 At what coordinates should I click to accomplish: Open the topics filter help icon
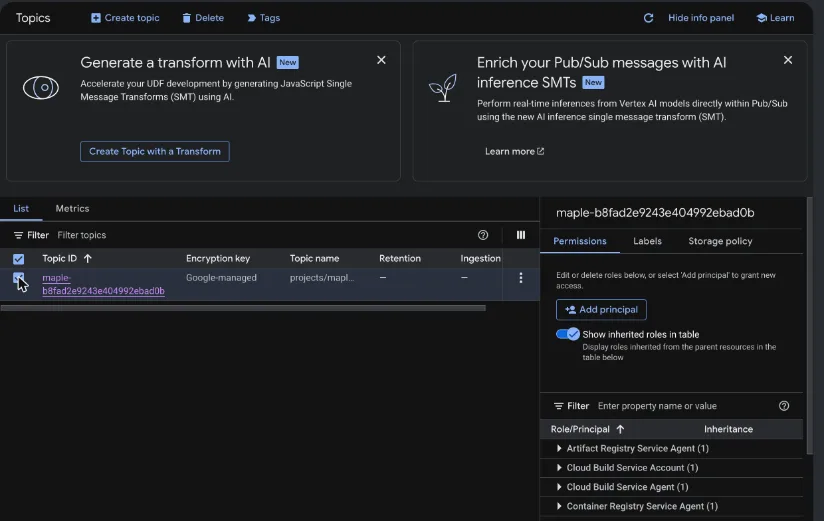pos(483,235)
